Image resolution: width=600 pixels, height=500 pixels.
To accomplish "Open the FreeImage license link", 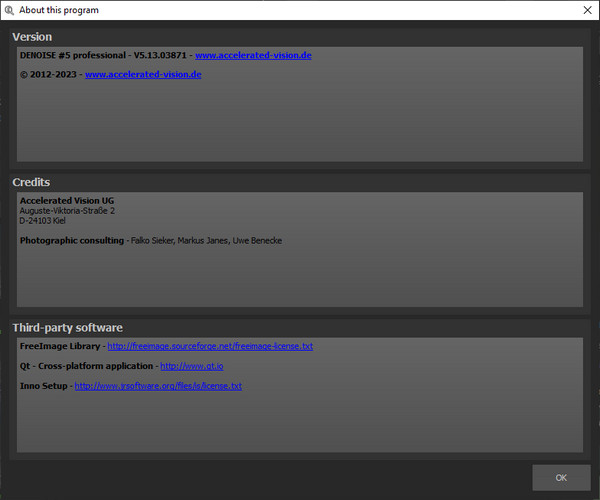I will [x=210, y=346].
